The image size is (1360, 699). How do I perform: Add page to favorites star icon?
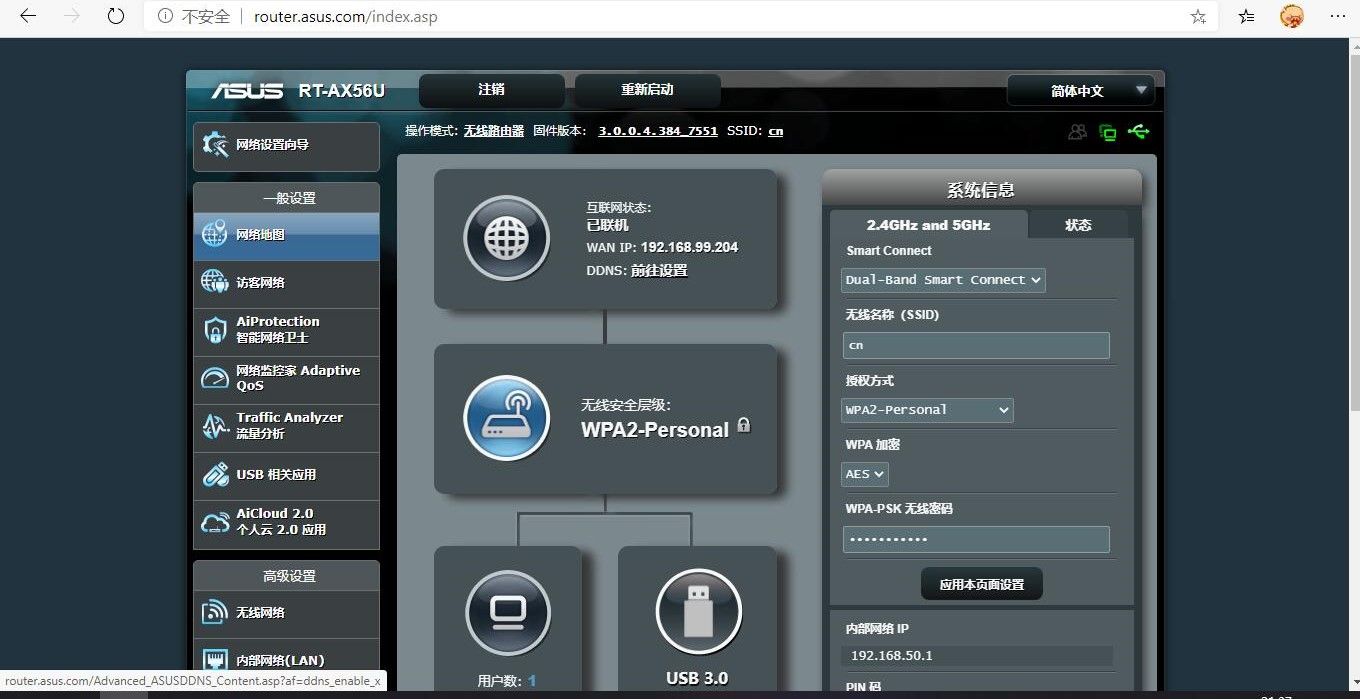(1198, 17)
